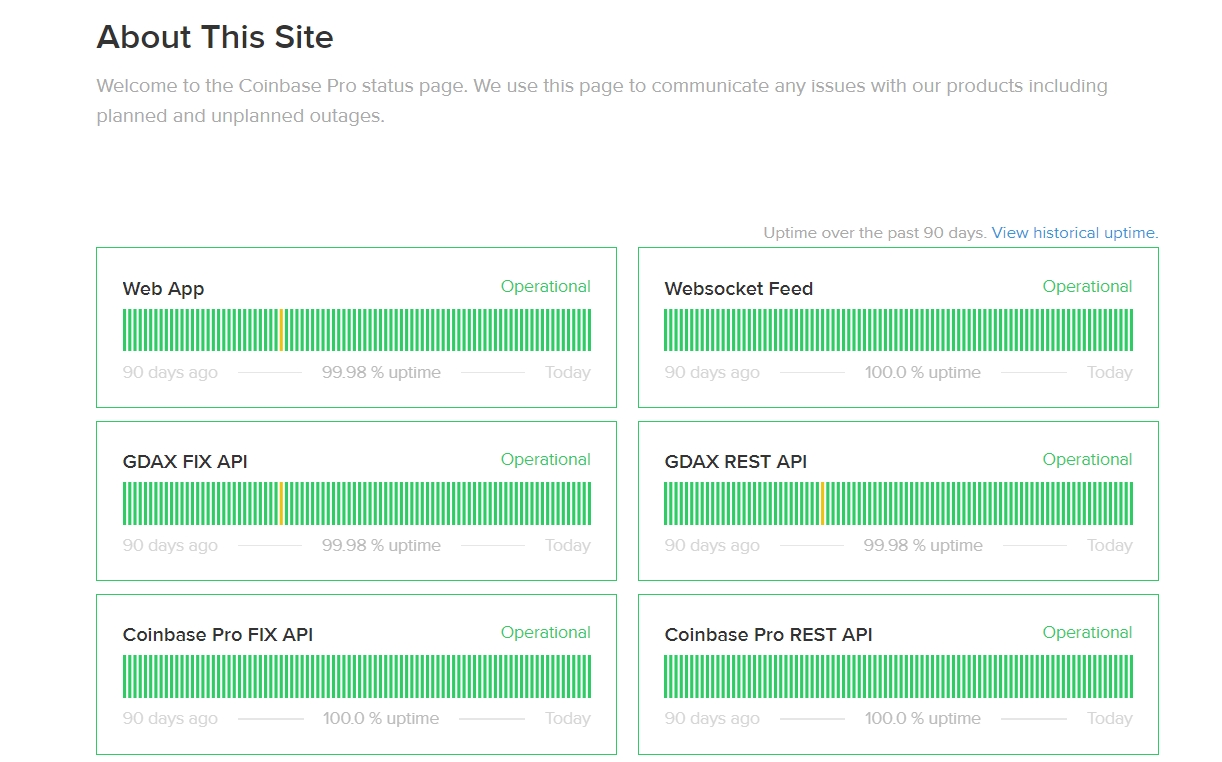Select the Websocket Feed component title
The width and height of the screenshot is (1222, 762).
pos(738,289)
